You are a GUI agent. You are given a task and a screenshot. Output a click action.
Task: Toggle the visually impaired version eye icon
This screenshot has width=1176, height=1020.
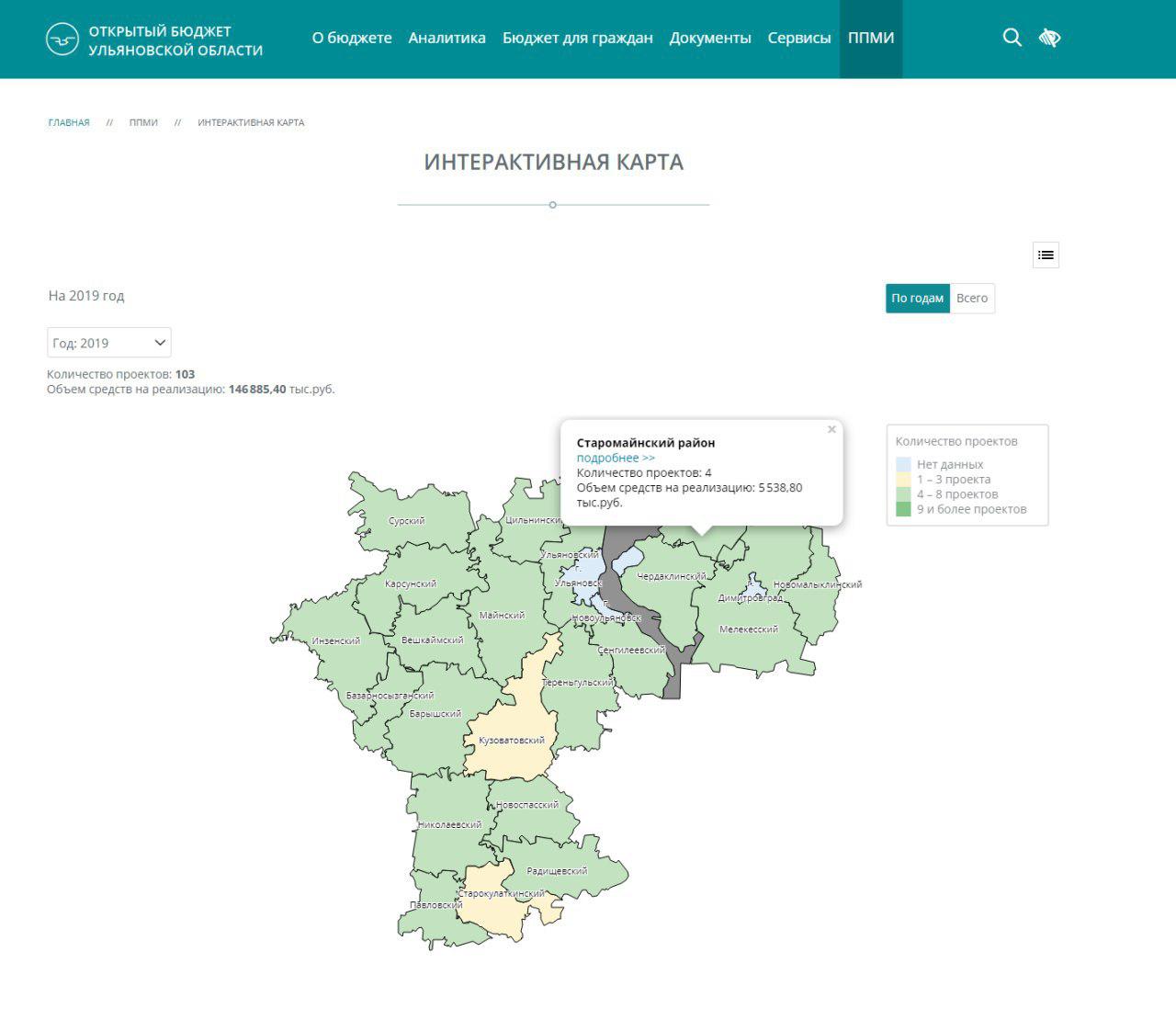(x=1049, y=38)
